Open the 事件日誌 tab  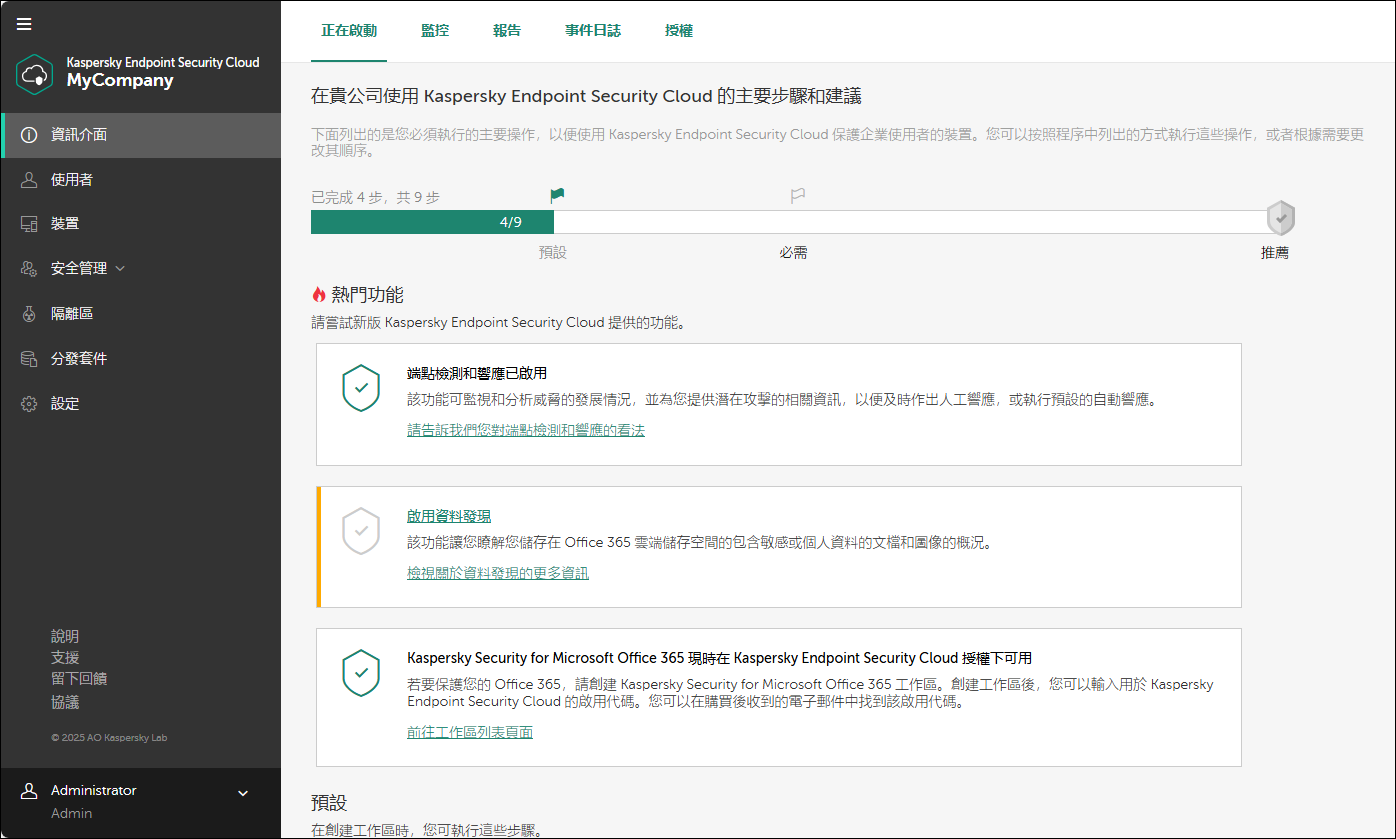click(x=592, y=31)
